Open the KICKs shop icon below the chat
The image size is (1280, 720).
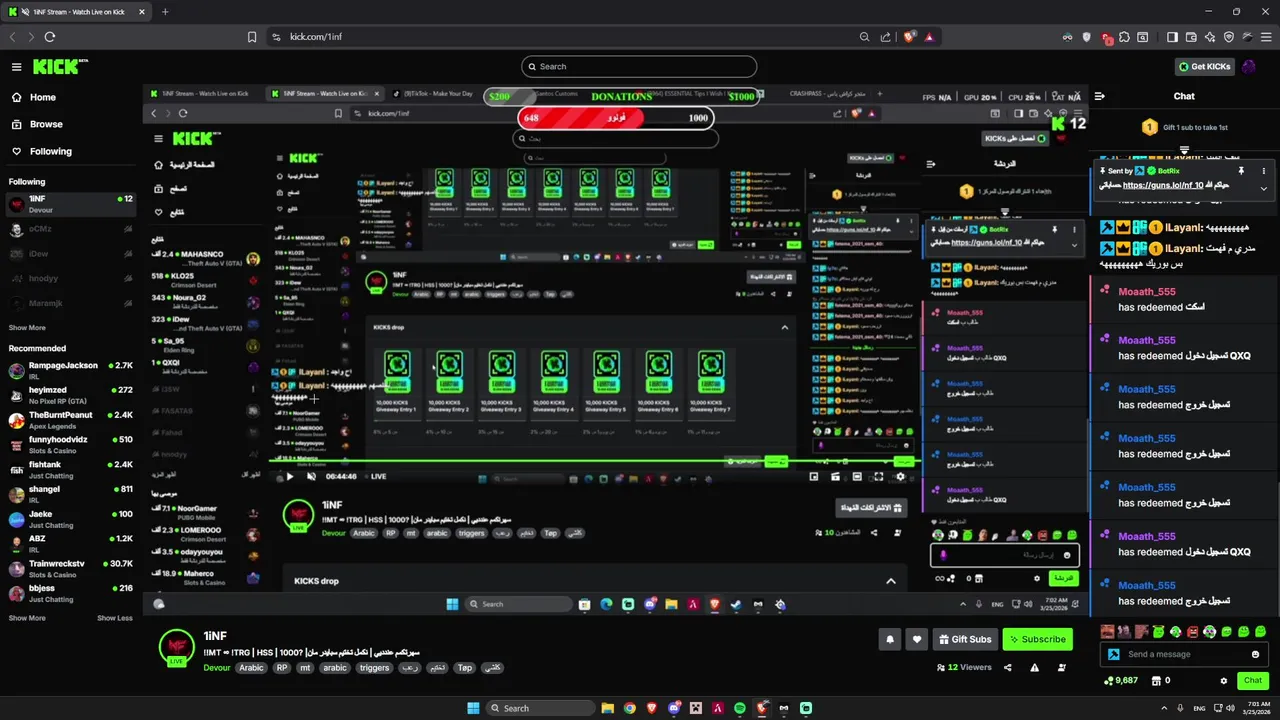pyautogui.click(x=1157, y=680)
